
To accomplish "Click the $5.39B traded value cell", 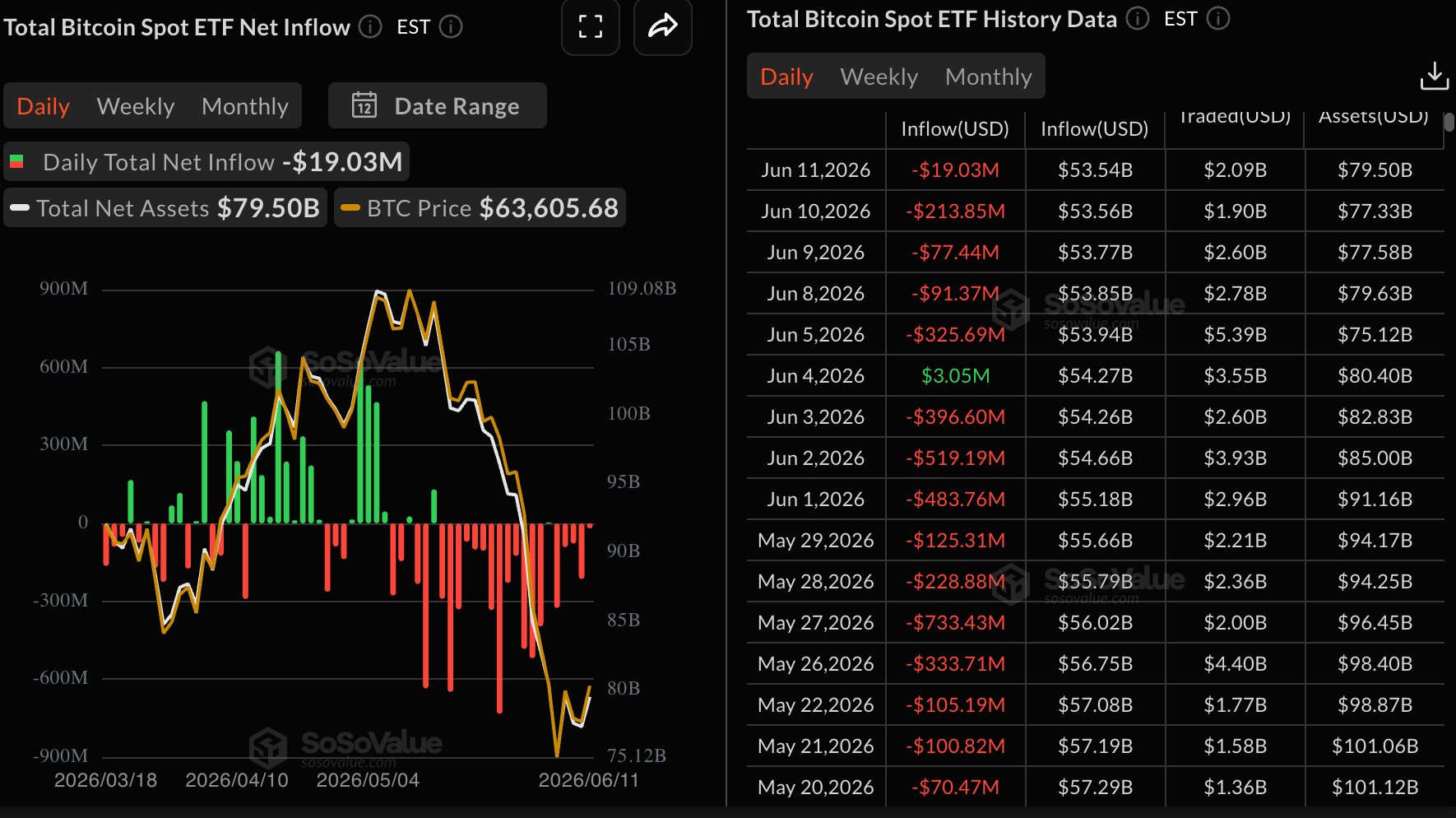I will 1236,335.
